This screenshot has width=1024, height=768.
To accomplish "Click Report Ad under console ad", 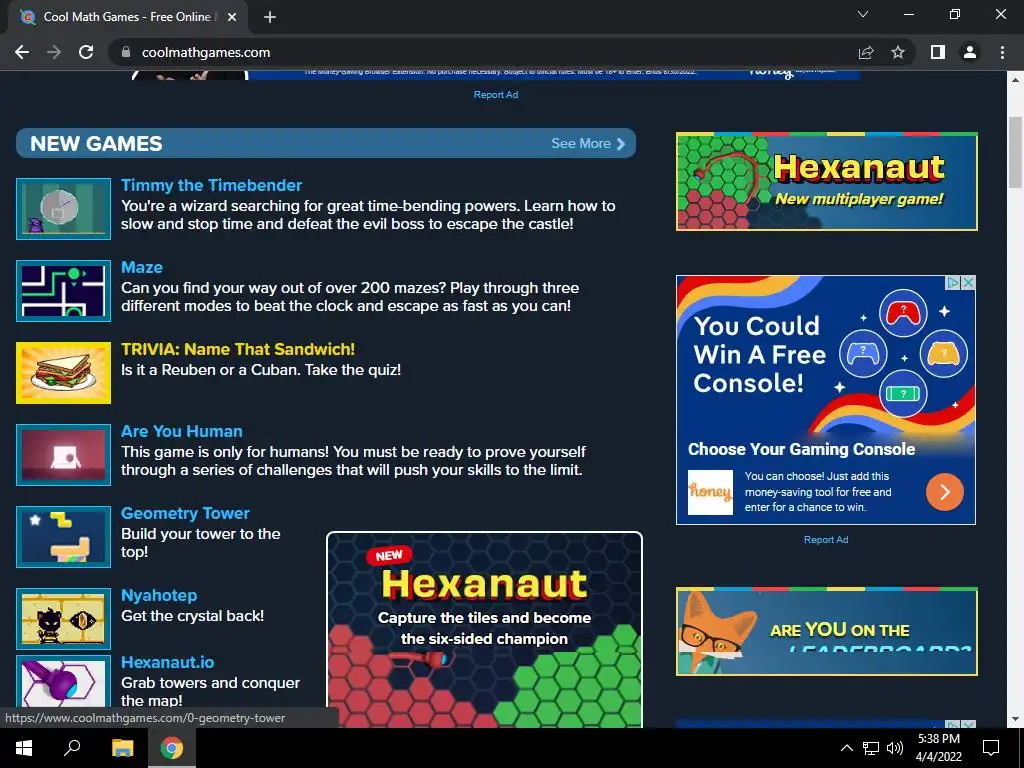I will click(825, 539).
